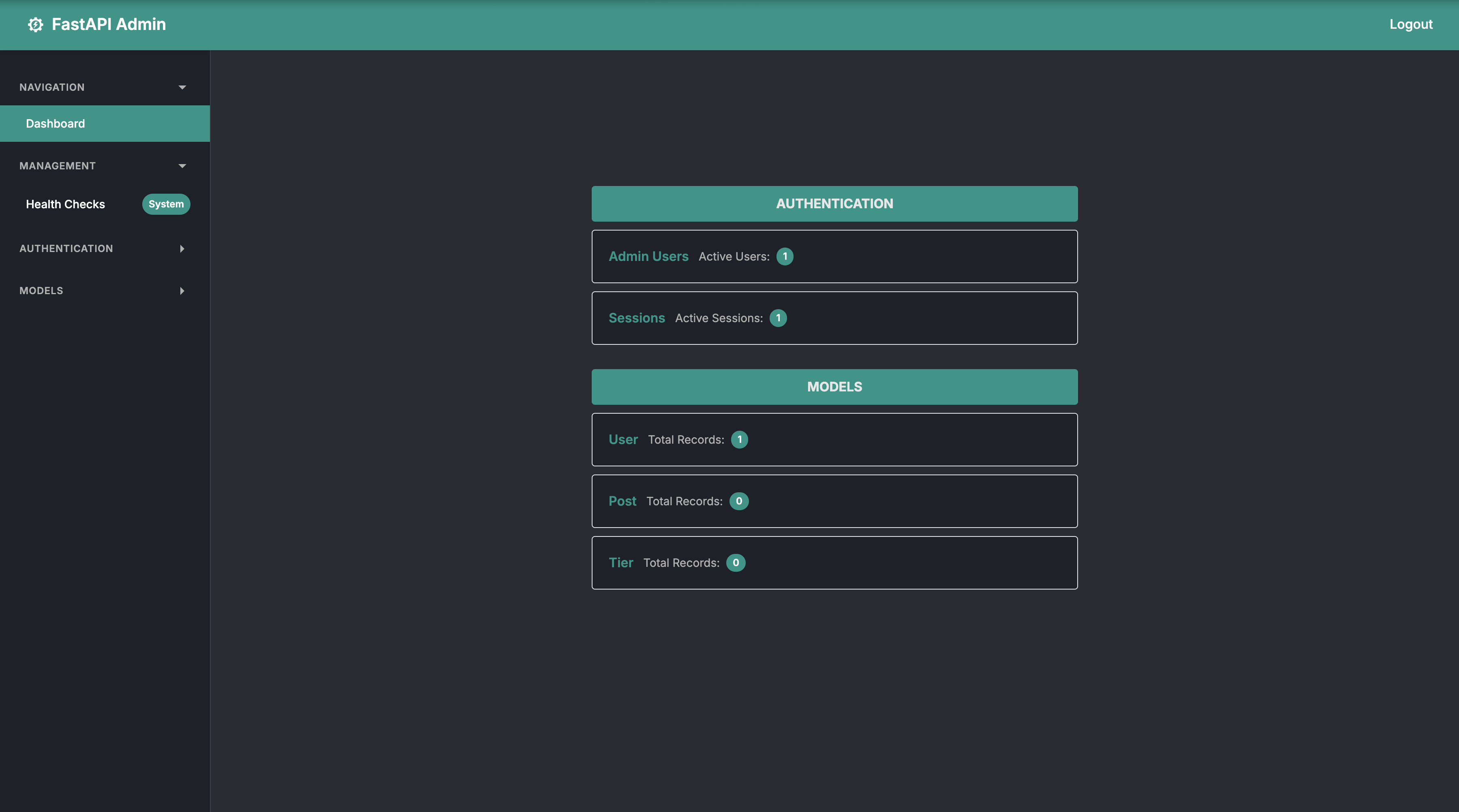Viewport: 1459px width, 812px height.
Task: Open the Sessions link
Action: click(x=637, y=318)
